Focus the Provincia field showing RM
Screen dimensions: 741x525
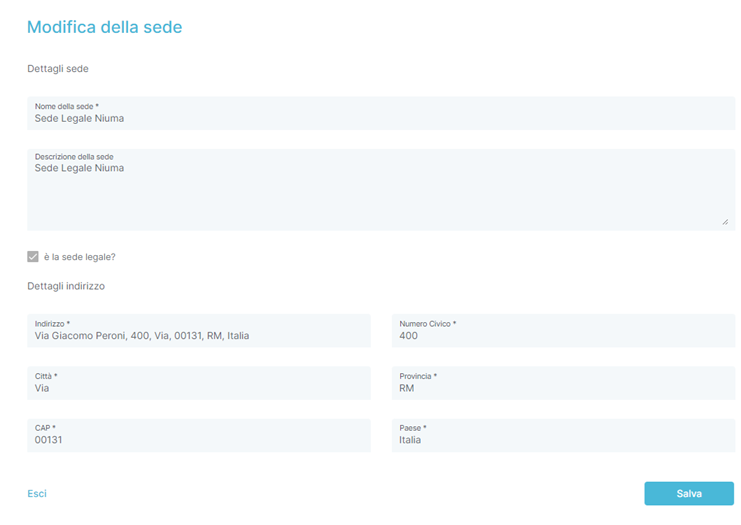[563, 383]
